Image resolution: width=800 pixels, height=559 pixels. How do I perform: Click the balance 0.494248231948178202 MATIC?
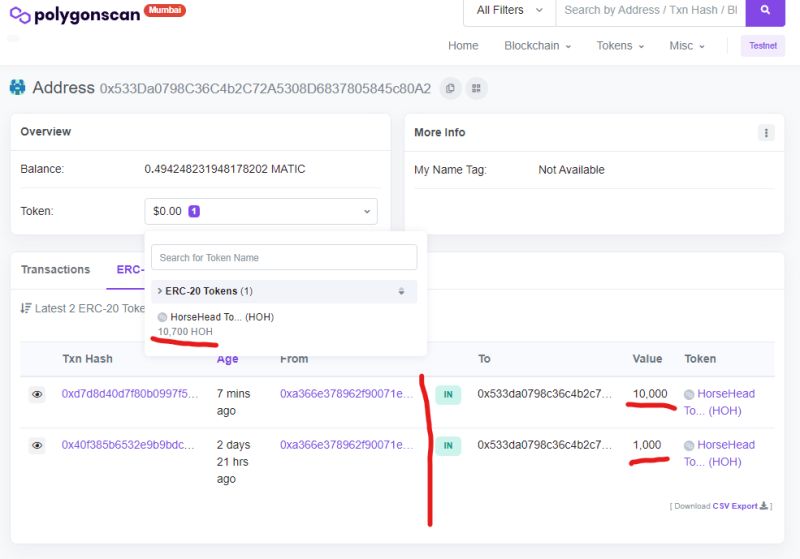click(225, 169)
